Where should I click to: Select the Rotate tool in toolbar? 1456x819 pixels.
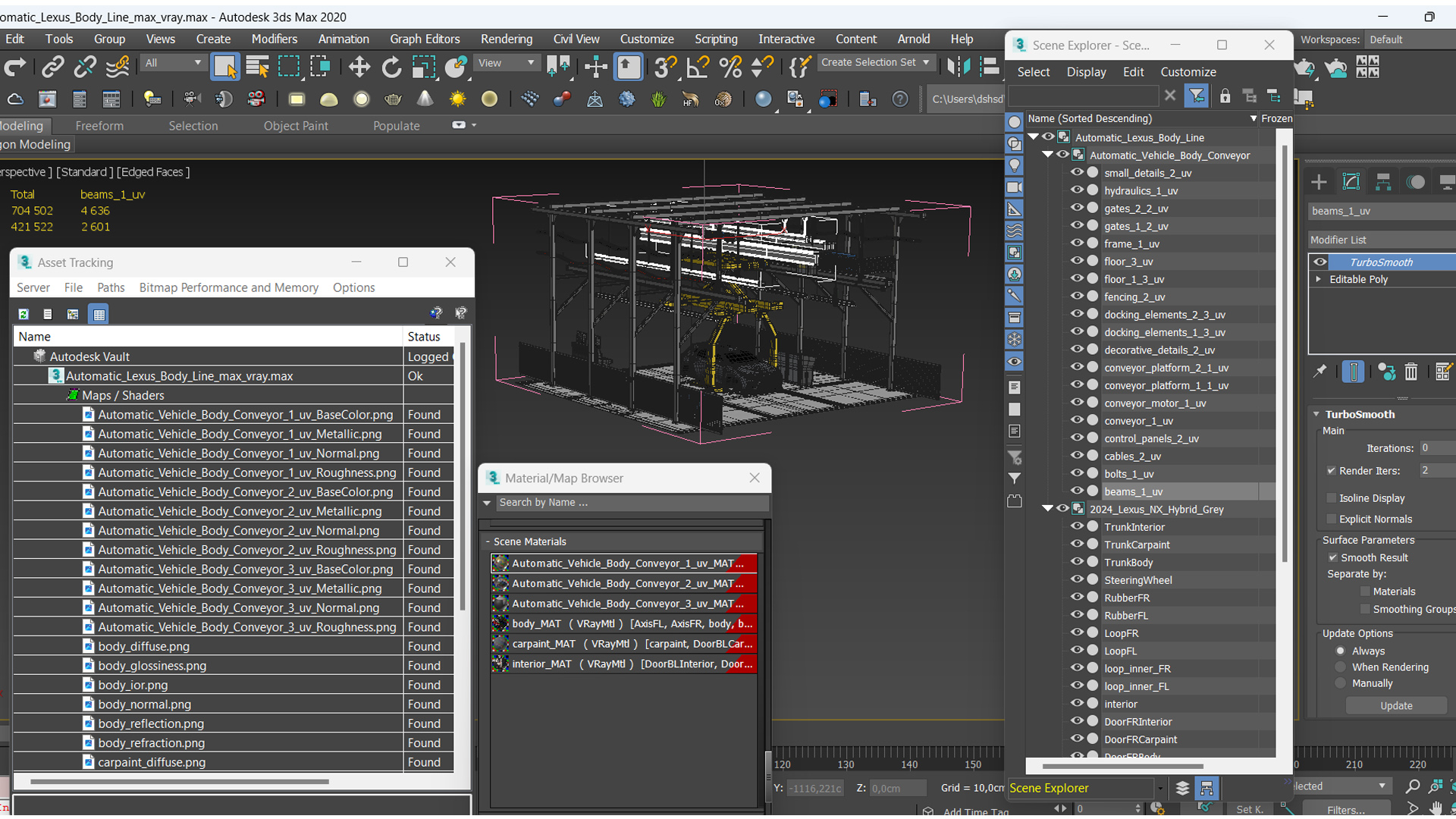pos(391,67)
